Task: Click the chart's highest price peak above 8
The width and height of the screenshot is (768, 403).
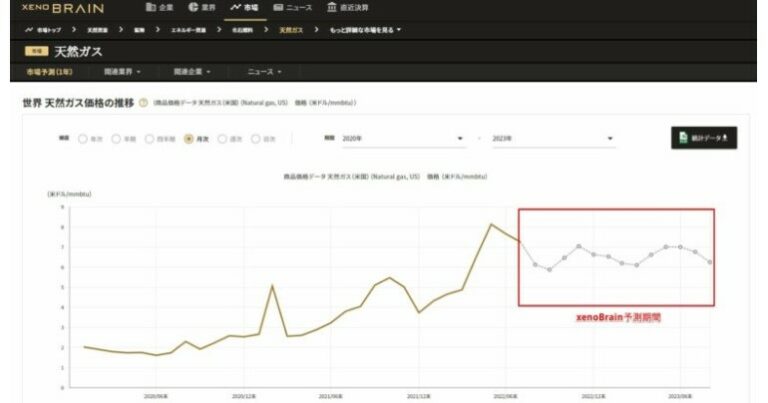Action: [x=492, y=225]
